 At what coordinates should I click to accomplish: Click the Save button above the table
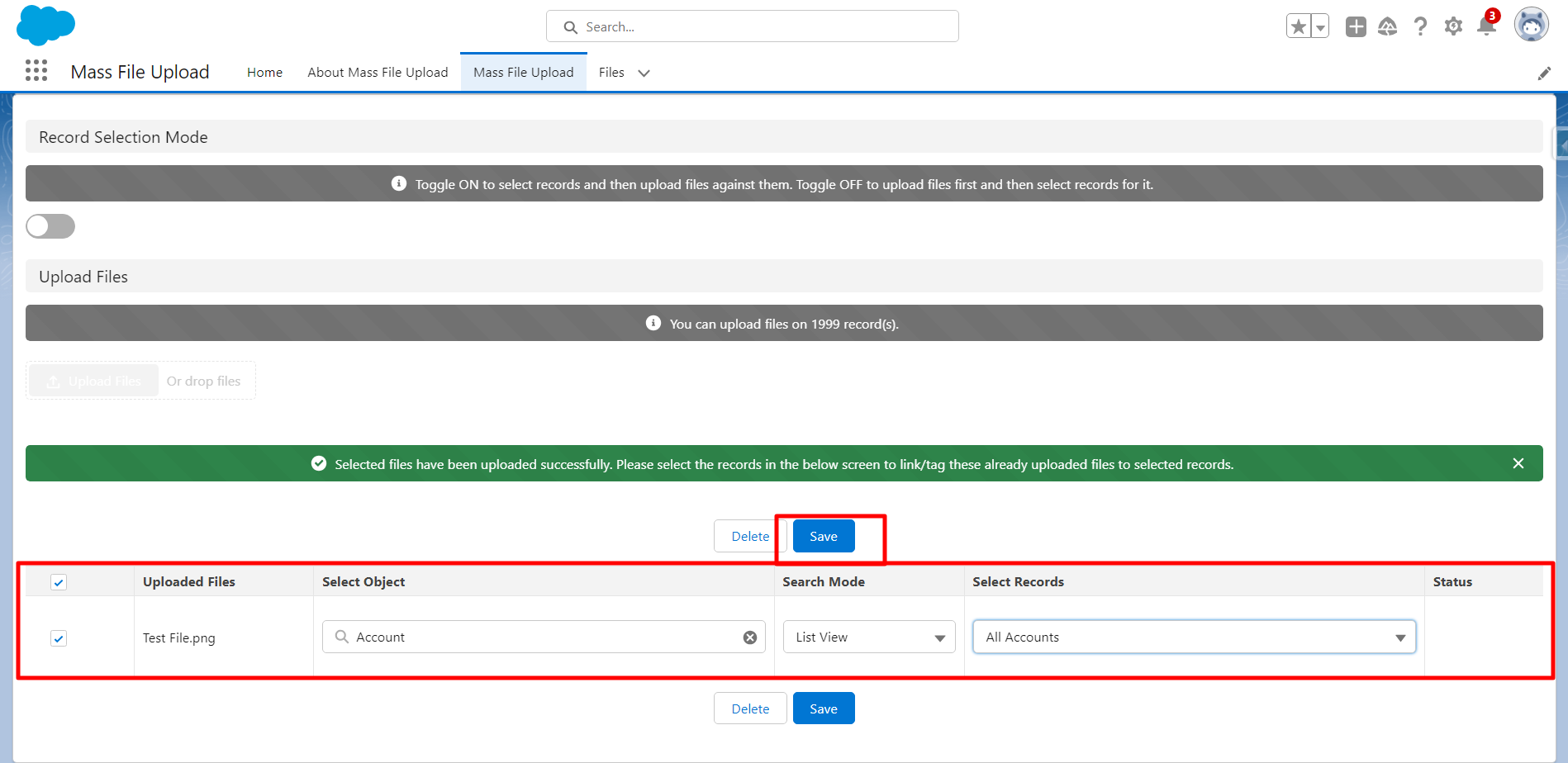824,537
